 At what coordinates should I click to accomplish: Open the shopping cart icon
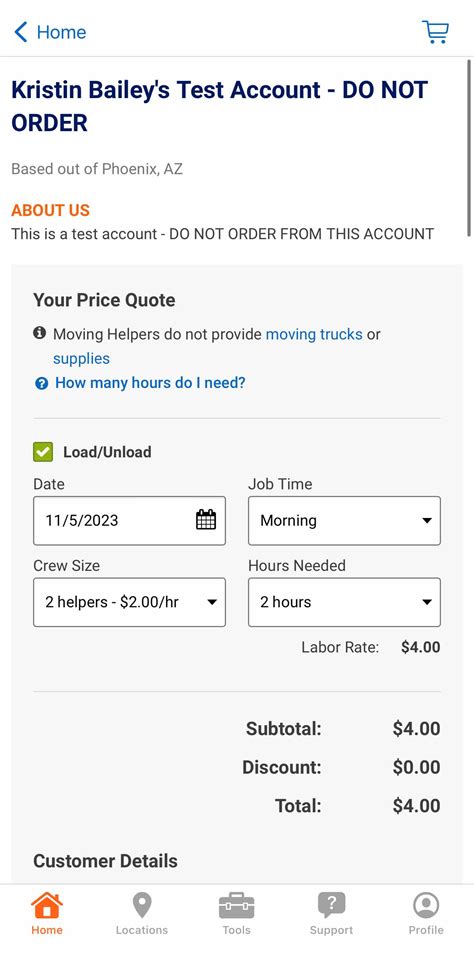tap(435, 32)
